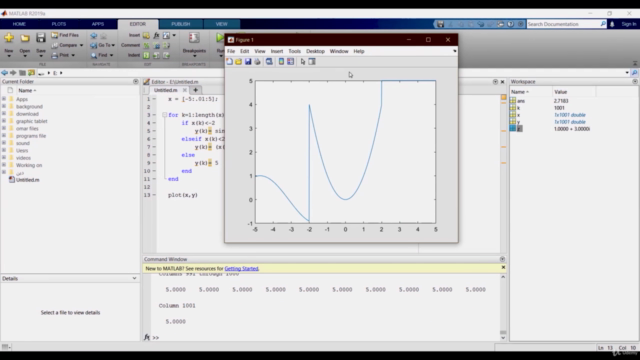Open the File menu in Figure 1
This screenshot has height=360, width=640.
click(x=231, y=51)
